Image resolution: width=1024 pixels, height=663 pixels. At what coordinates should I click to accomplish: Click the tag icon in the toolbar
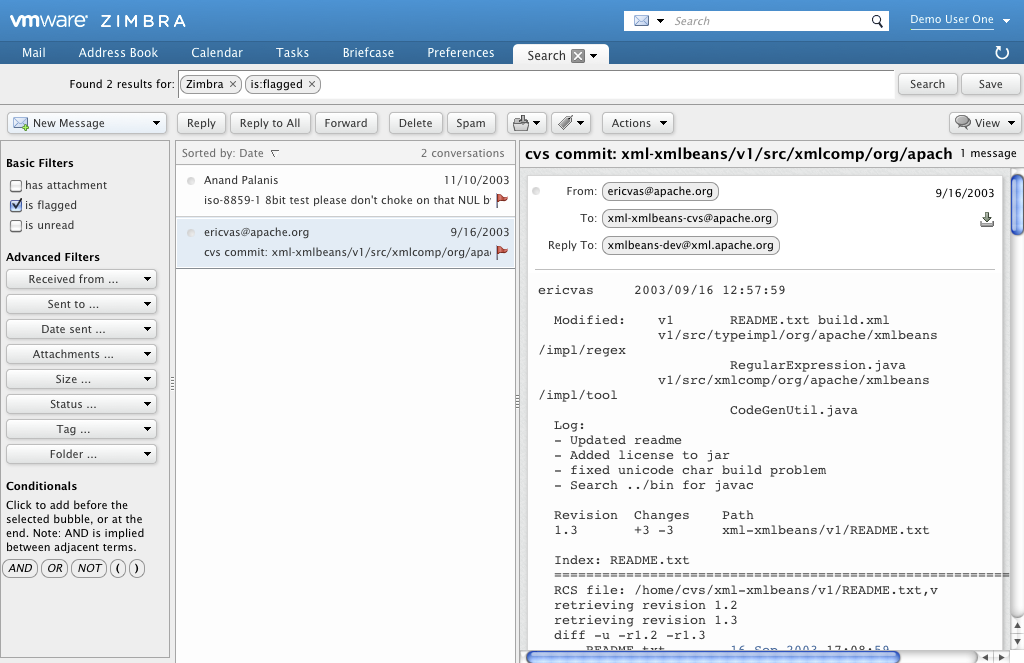(566, 123)
